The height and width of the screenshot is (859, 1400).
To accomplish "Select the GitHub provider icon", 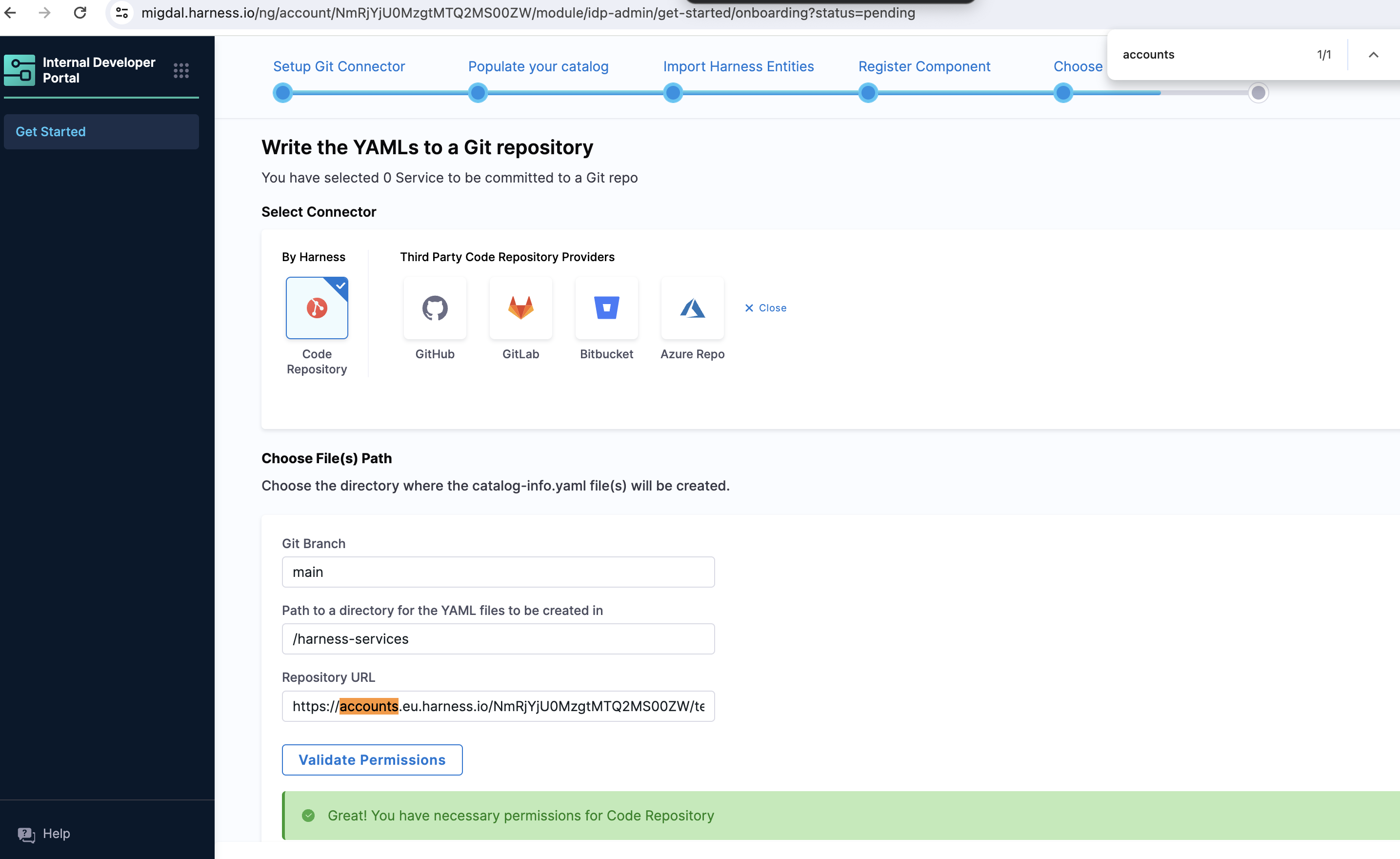I will (x=435, y=307).
